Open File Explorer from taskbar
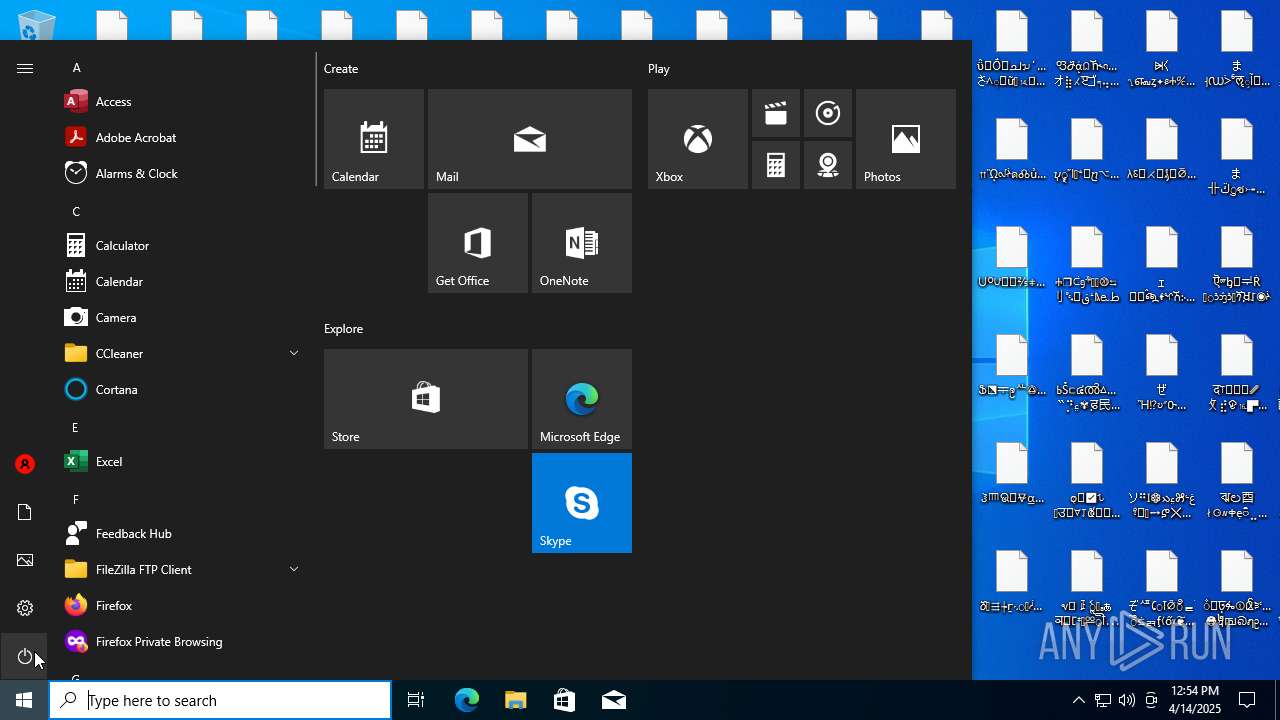 [515, 700]
